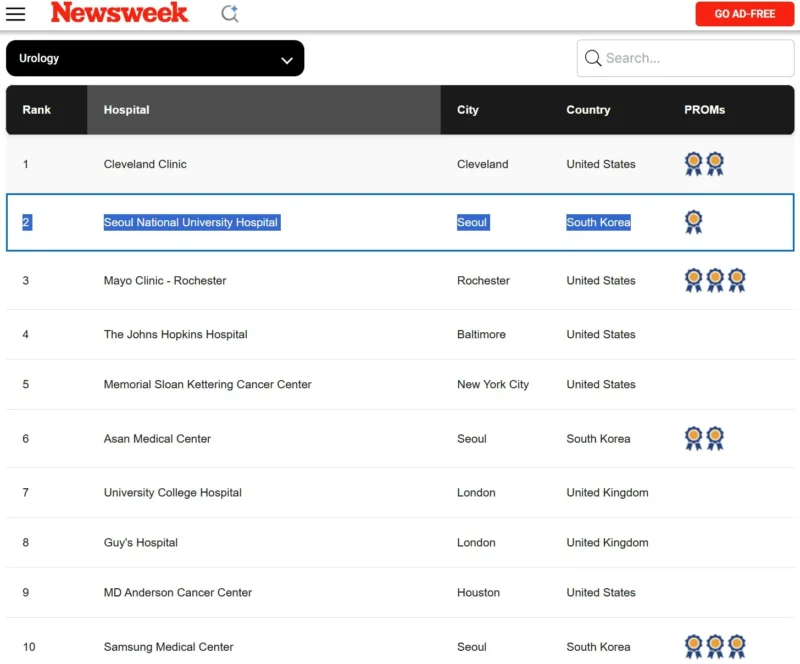Viewport: 800px width, 664px height.
Task: Select Mayo Clinic - Rochester hospital name
Action: point(165,280)
